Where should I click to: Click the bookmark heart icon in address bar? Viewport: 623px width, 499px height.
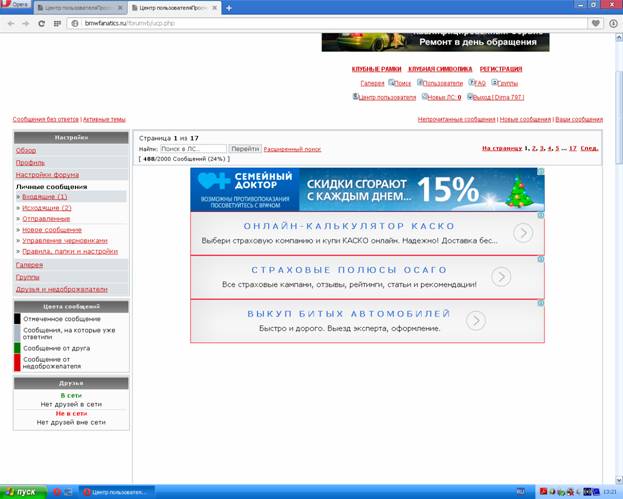597,22
